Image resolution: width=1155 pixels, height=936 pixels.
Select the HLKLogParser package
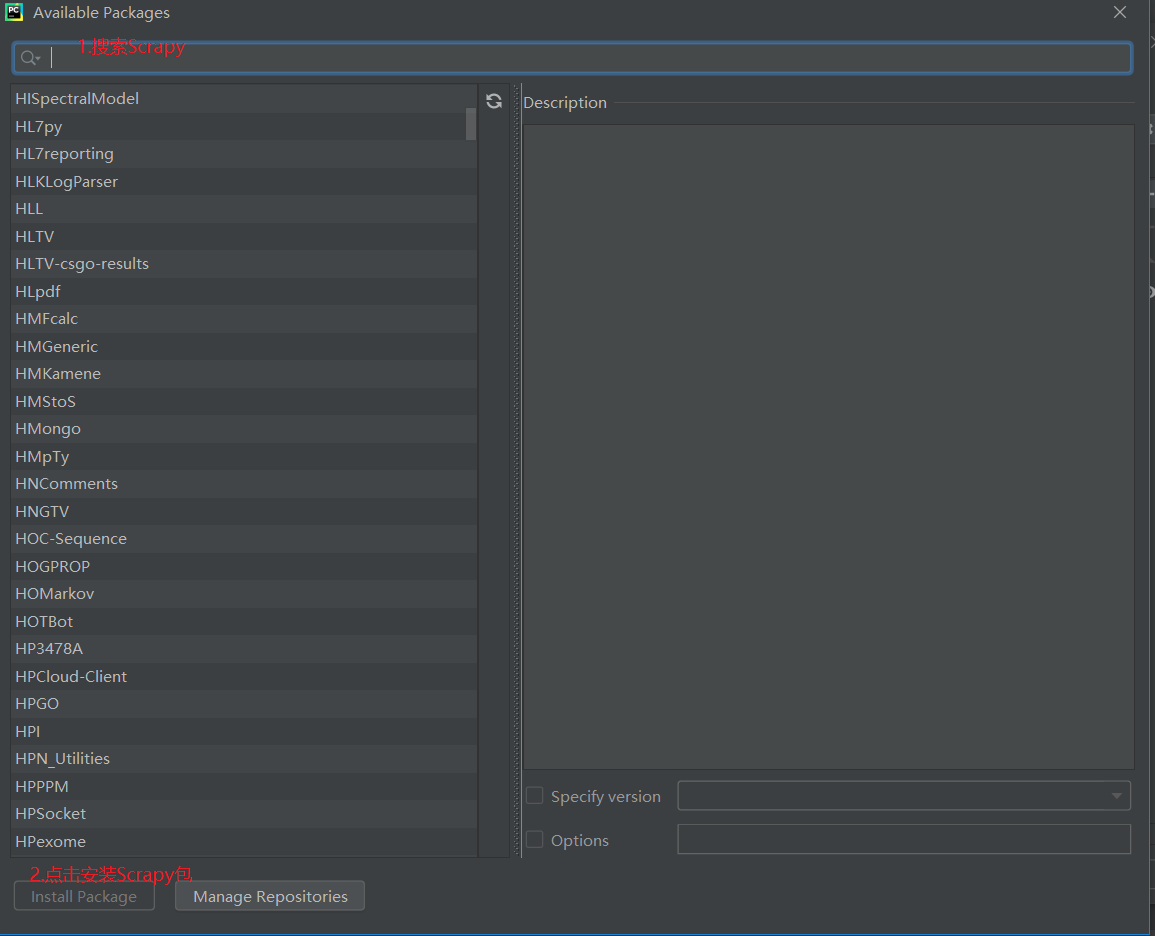tap(244, 181)
